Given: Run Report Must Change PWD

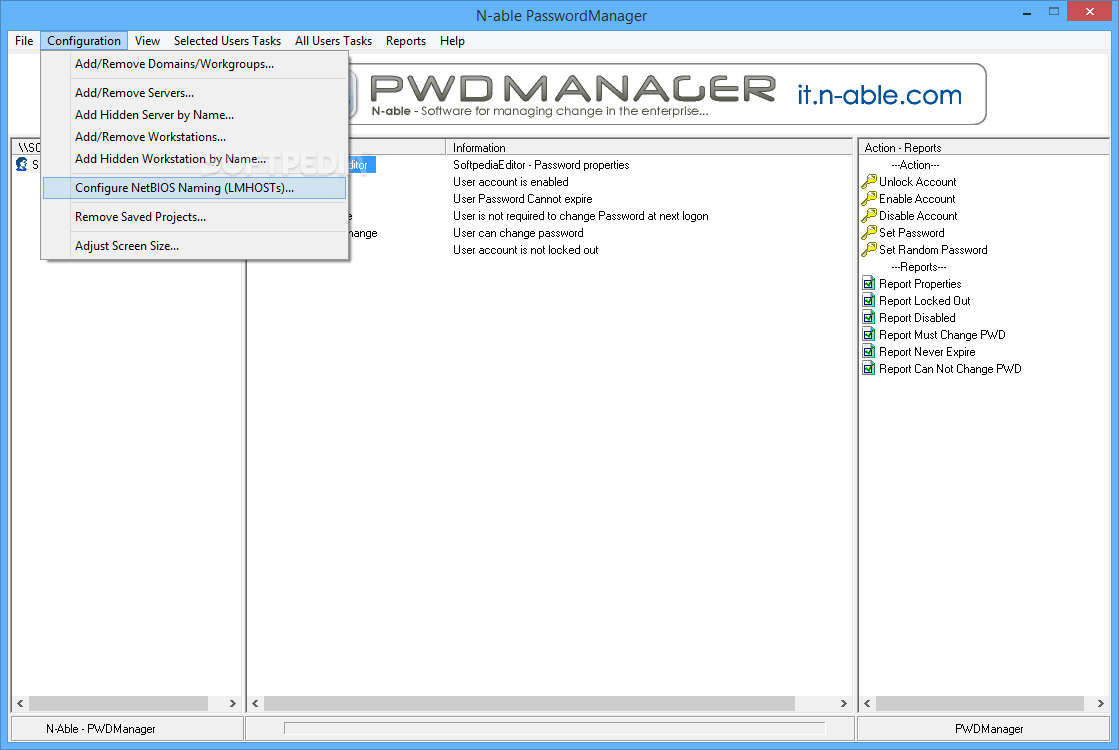Looking at the screenshot, I should click(x=942, y=335).
